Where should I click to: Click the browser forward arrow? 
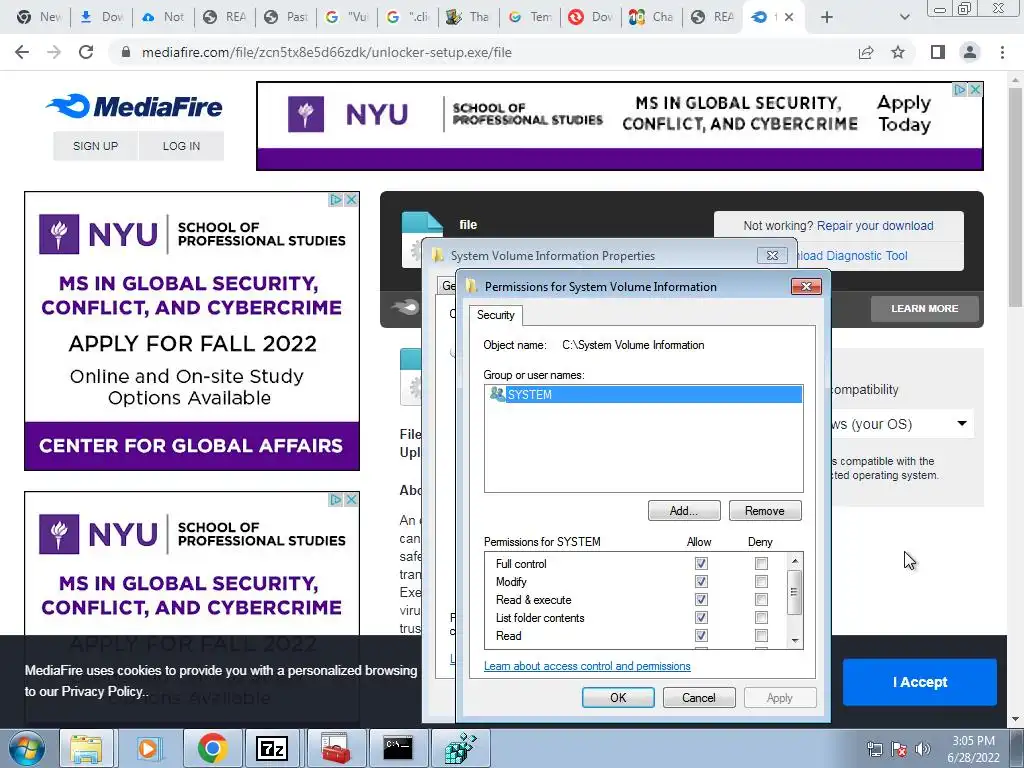54,52
